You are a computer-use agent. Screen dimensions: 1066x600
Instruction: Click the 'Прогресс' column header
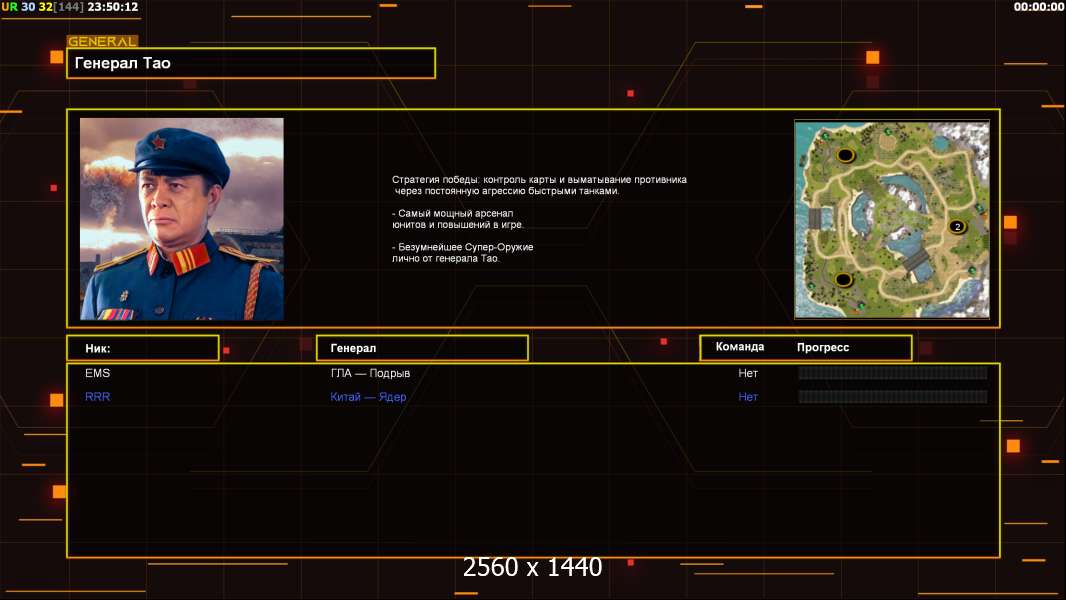coord(823,347)
